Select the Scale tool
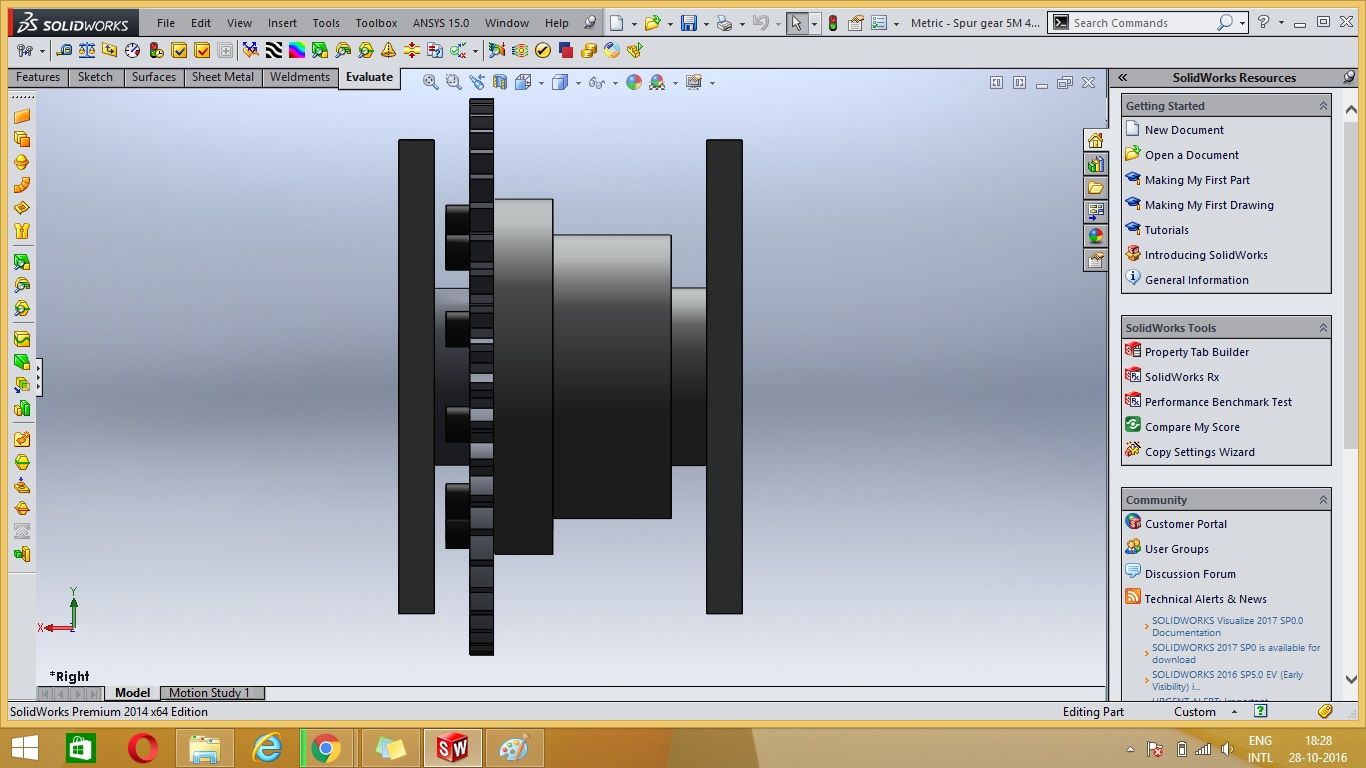 (22, 408)
